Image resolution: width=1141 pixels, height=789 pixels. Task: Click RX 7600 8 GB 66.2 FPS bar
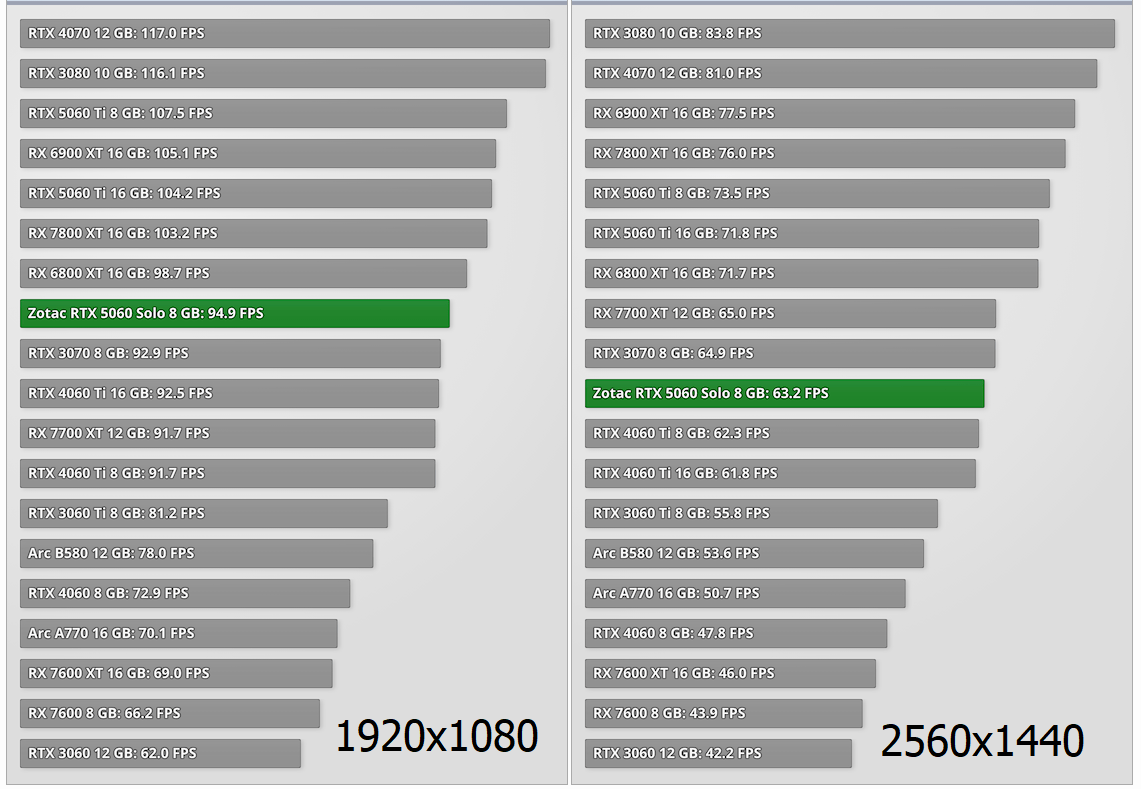tap(170, 714)
